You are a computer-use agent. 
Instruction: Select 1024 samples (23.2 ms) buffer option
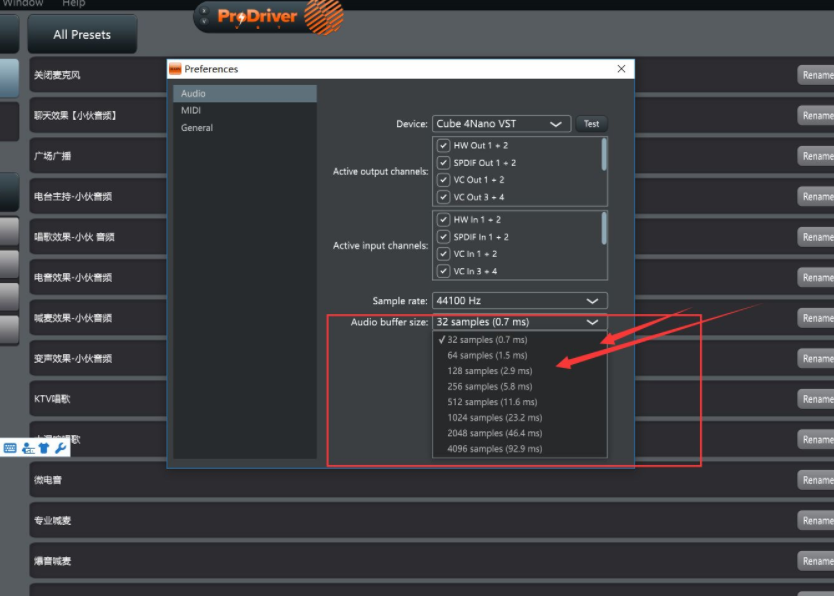[520, 417]
